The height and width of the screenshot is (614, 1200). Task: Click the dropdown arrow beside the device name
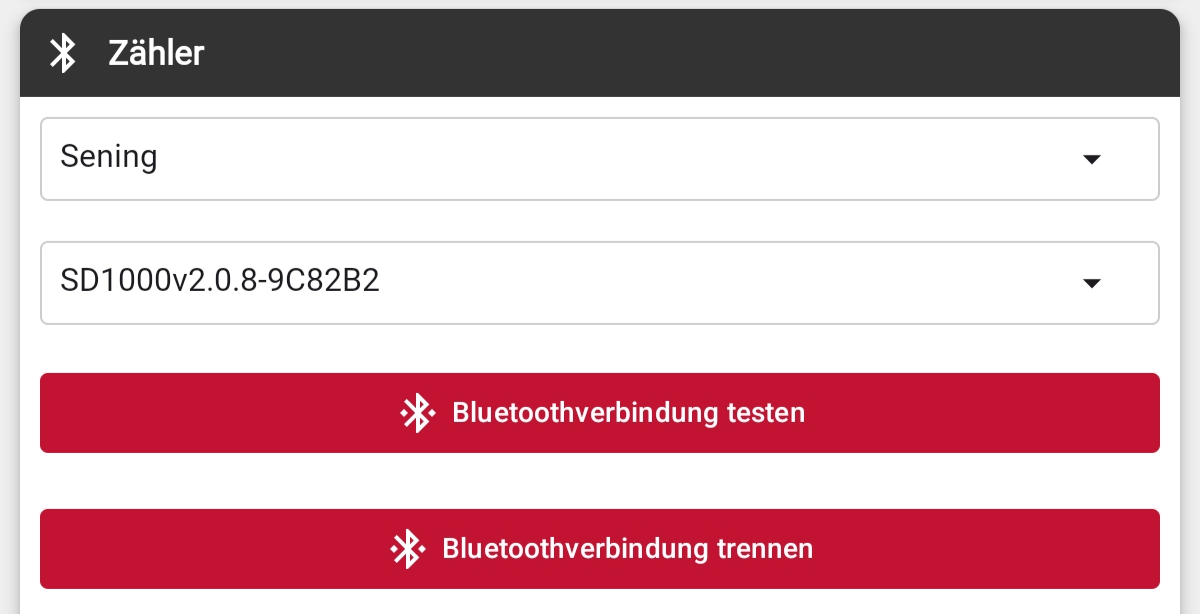(x=1092, y=283)
